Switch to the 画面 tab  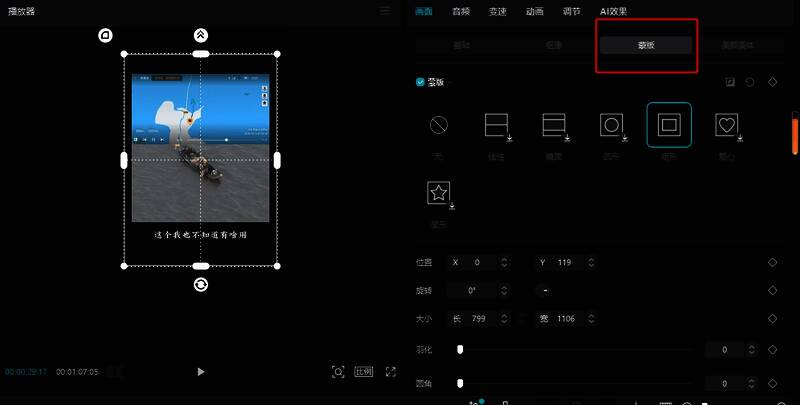[424, 11]
